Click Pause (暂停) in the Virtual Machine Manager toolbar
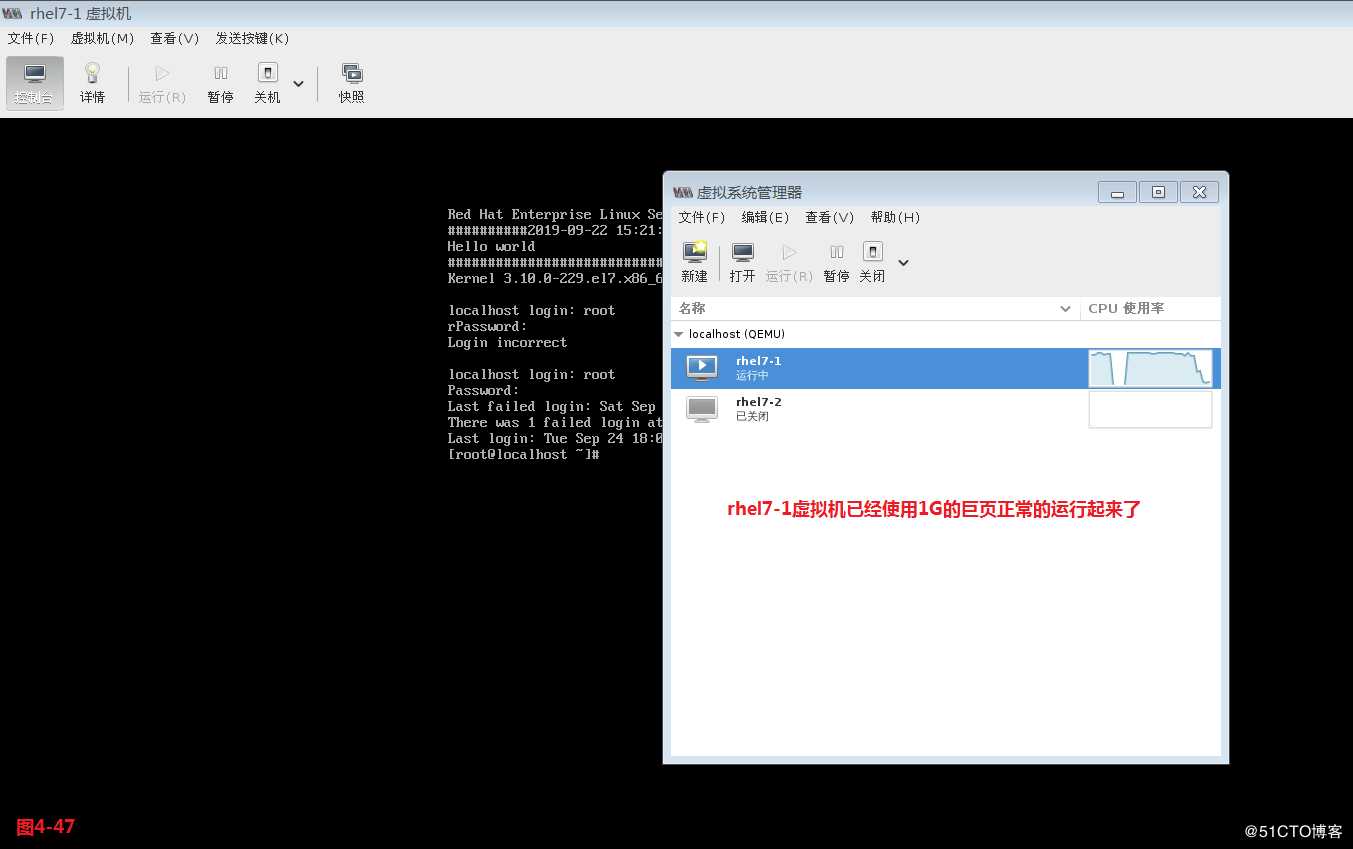 pyautogui.click(x=837, y=262)
